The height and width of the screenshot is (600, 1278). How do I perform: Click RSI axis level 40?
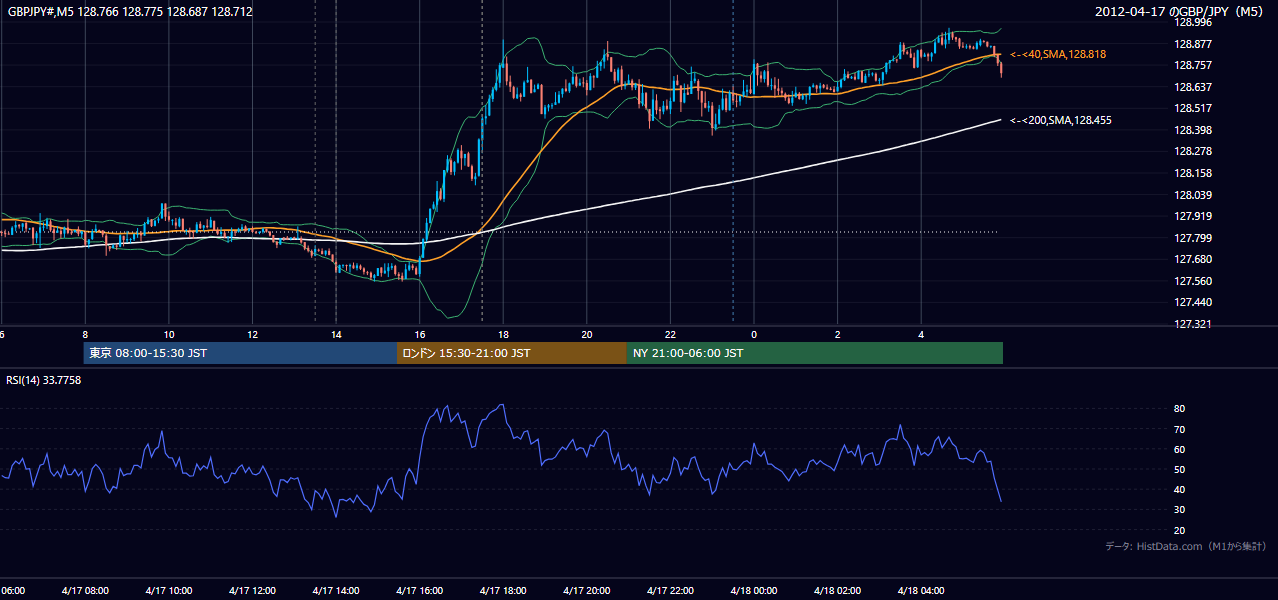pos(1179,489)
